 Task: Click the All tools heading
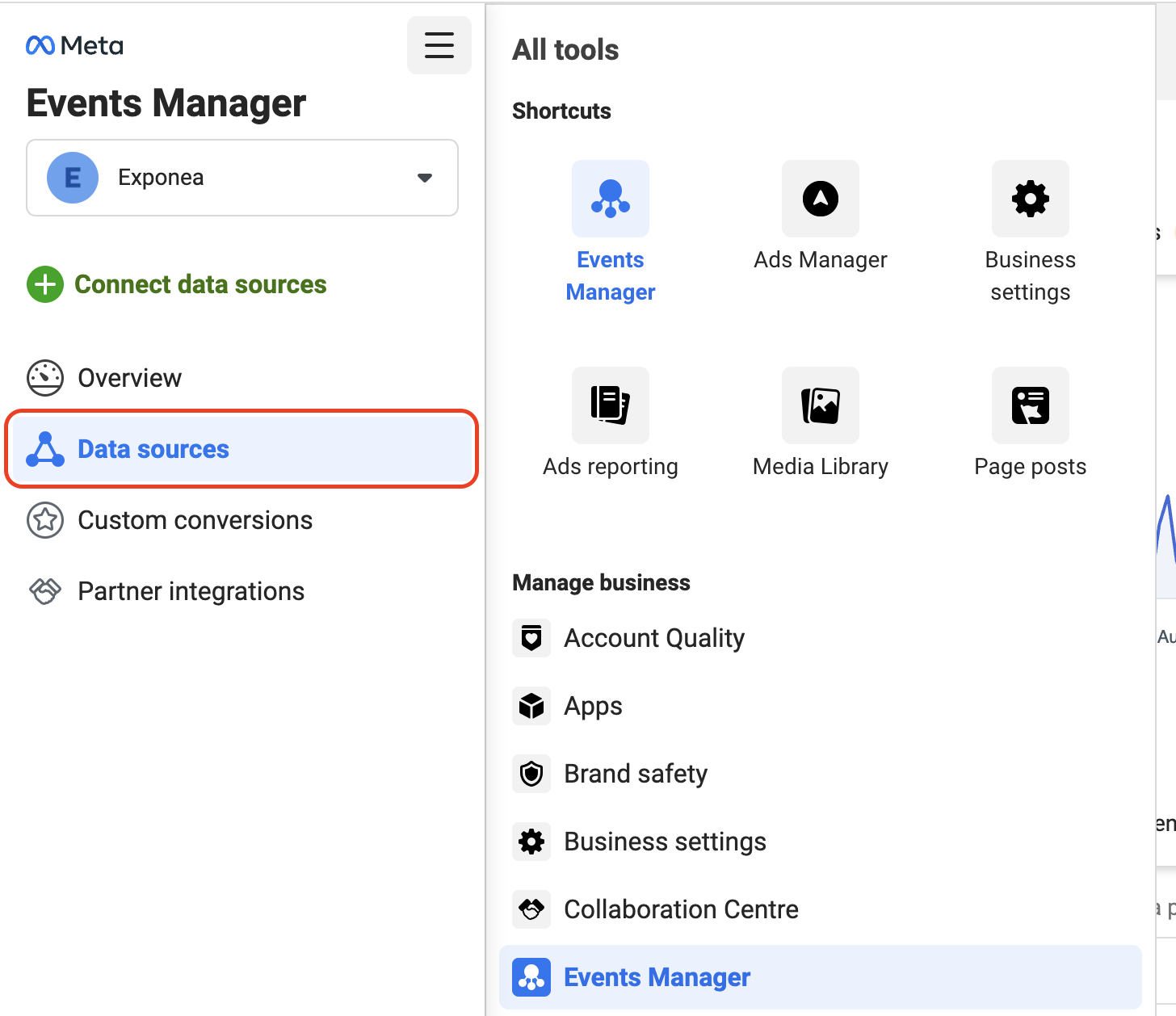tap(565, 50)
